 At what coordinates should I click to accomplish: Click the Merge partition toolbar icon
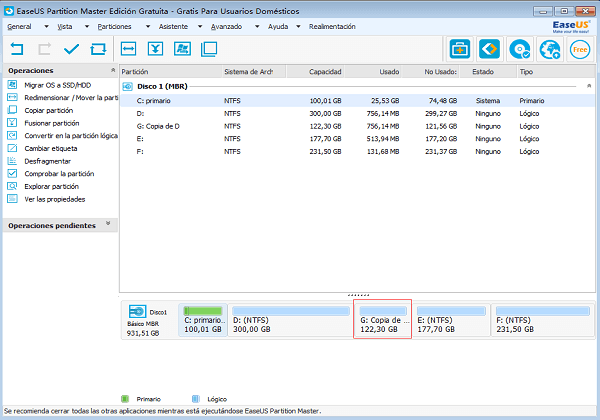[156, 47]
